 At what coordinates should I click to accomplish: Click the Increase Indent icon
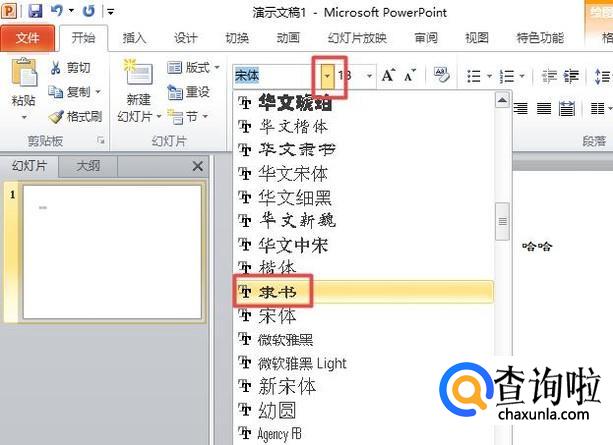pos(571,76)
